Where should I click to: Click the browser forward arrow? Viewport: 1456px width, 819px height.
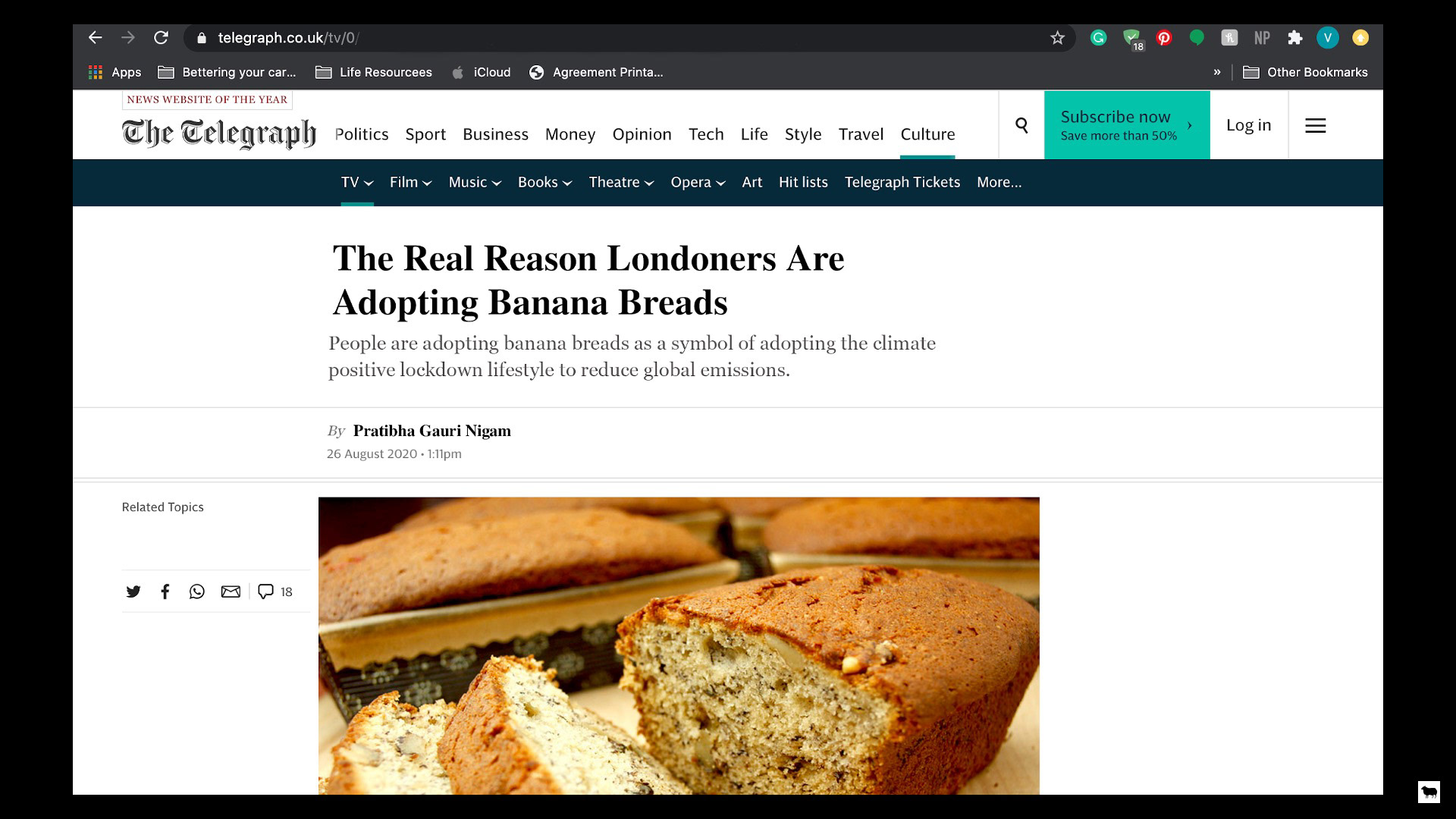(128, 37)
